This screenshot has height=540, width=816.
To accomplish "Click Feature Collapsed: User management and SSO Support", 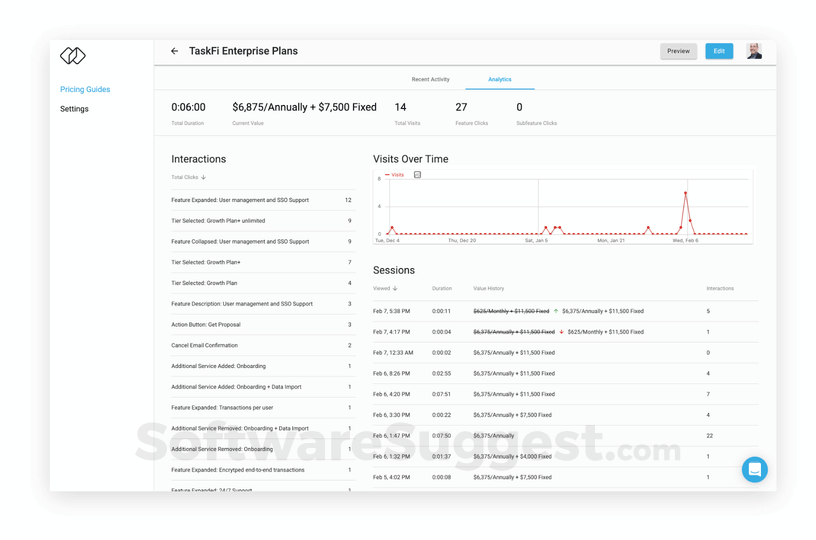I will (263, 242).
